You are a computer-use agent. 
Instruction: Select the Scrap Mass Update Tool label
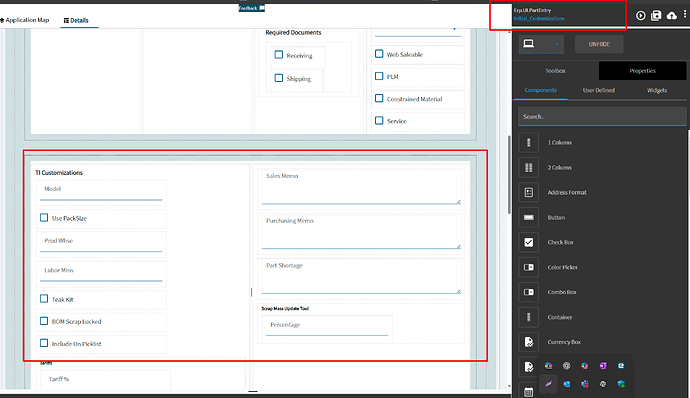285,309
